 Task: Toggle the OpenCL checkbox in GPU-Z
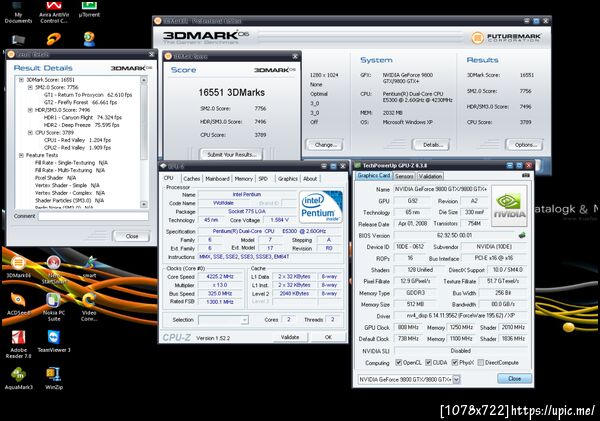(x=398, y=362)
